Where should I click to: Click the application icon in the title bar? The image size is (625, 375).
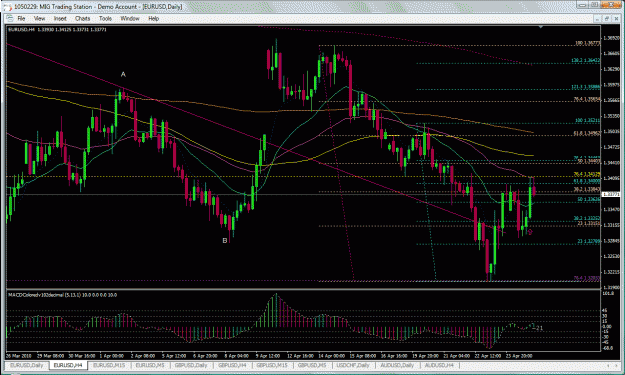tap(7, 7)
